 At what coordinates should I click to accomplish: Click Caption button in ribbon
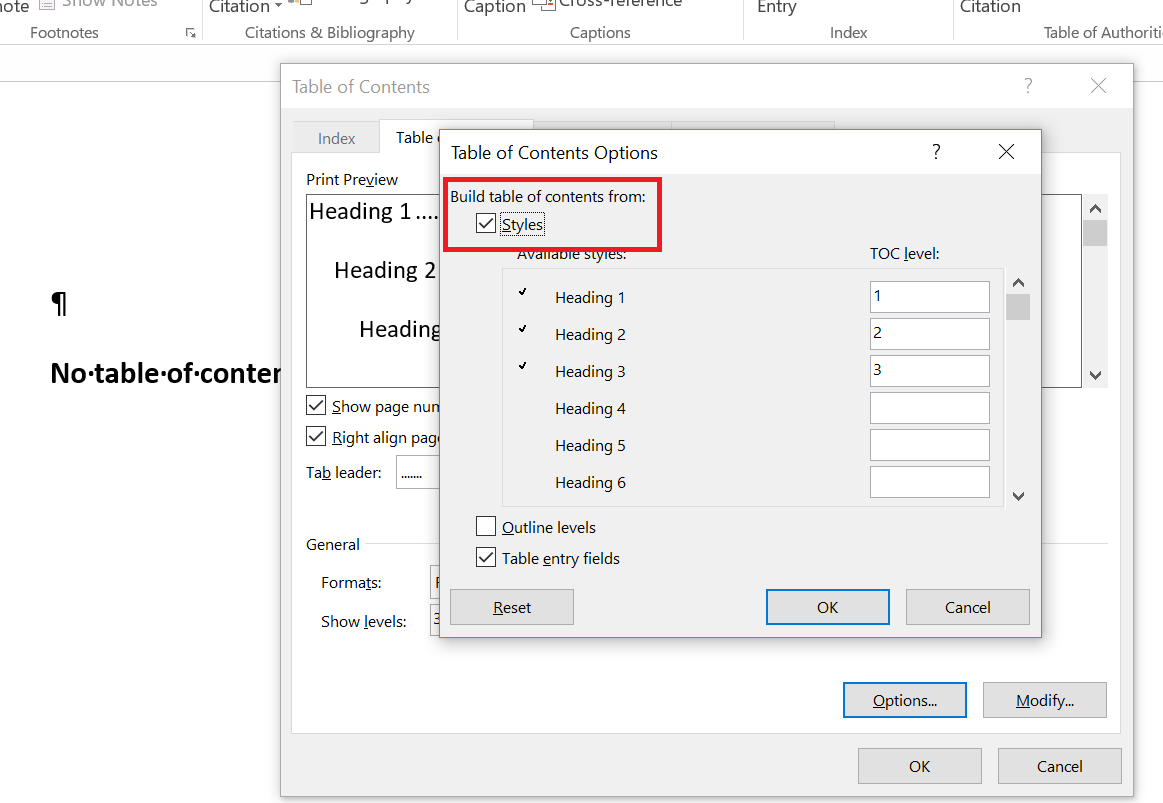(494, 7)
